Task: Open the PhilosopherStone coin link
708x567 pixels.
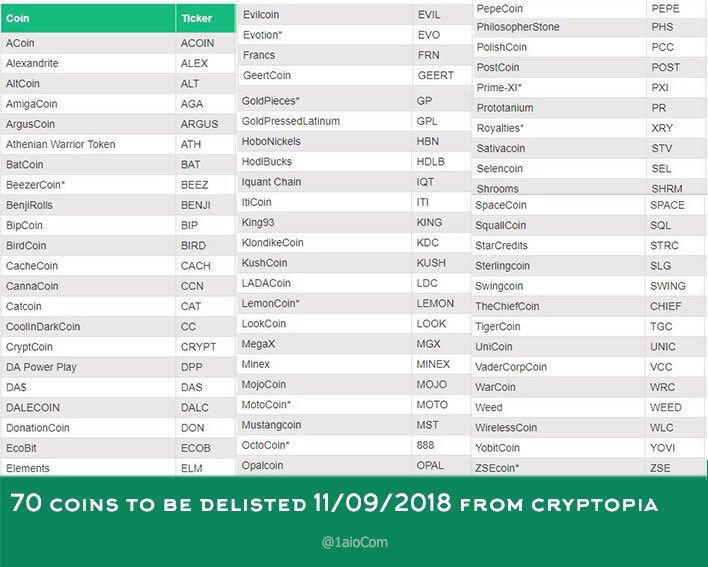Action: [x=519, y=27]
